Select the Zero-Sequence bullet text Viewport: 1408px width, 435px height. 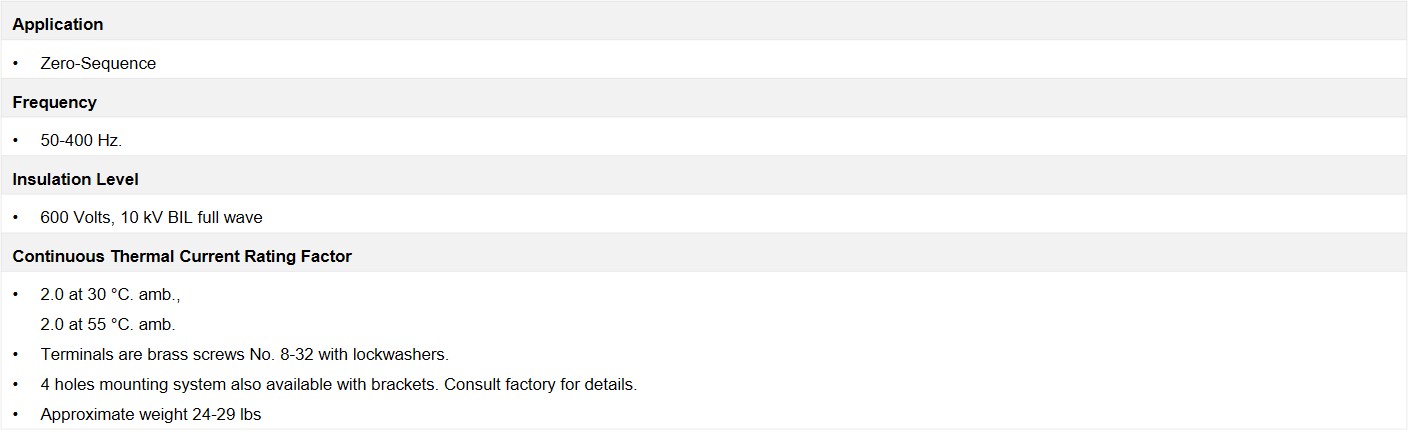click(x=98, y=63)
